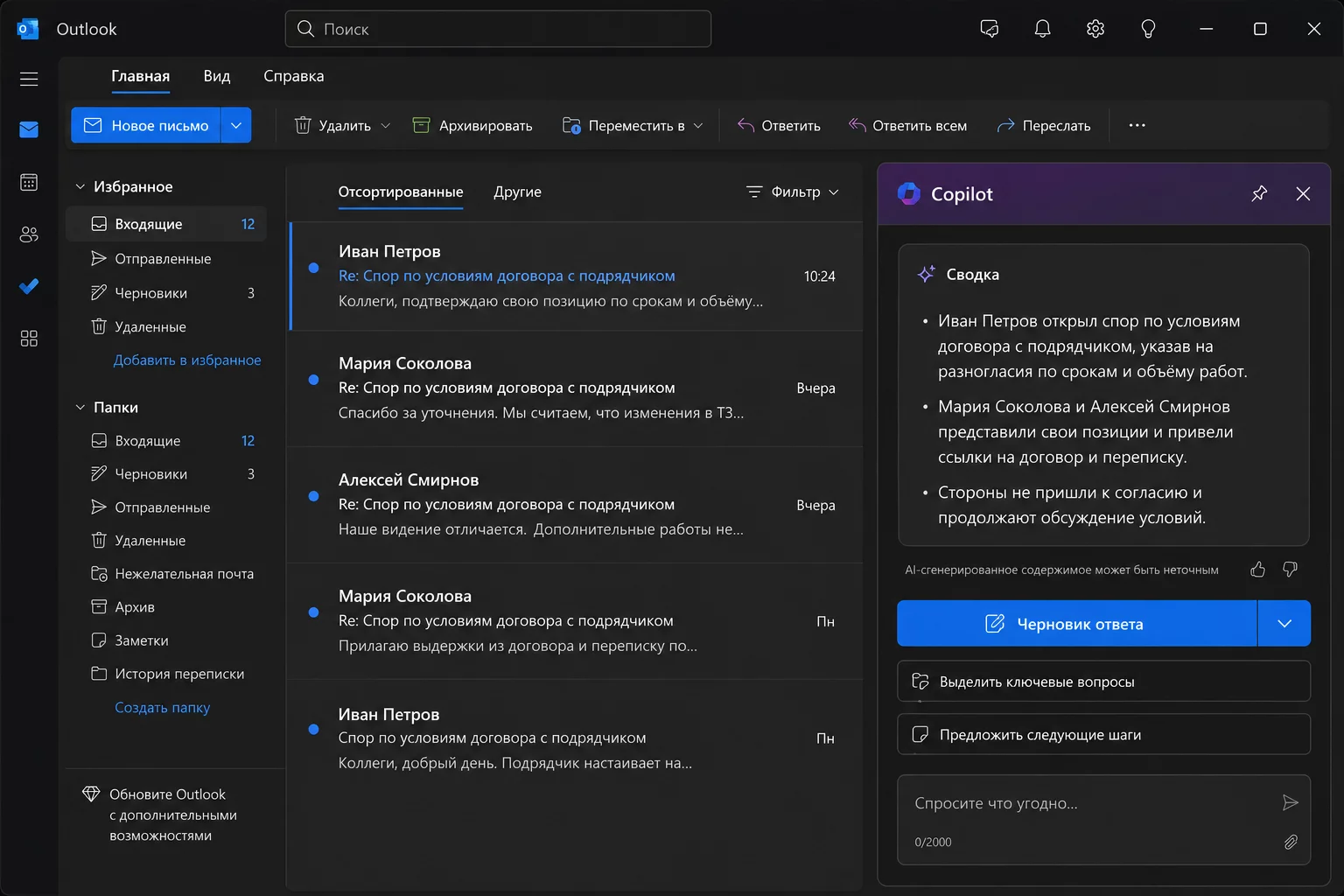Reply to all recipients
The height and width of the screenshot is (896, 1344).
907,125
